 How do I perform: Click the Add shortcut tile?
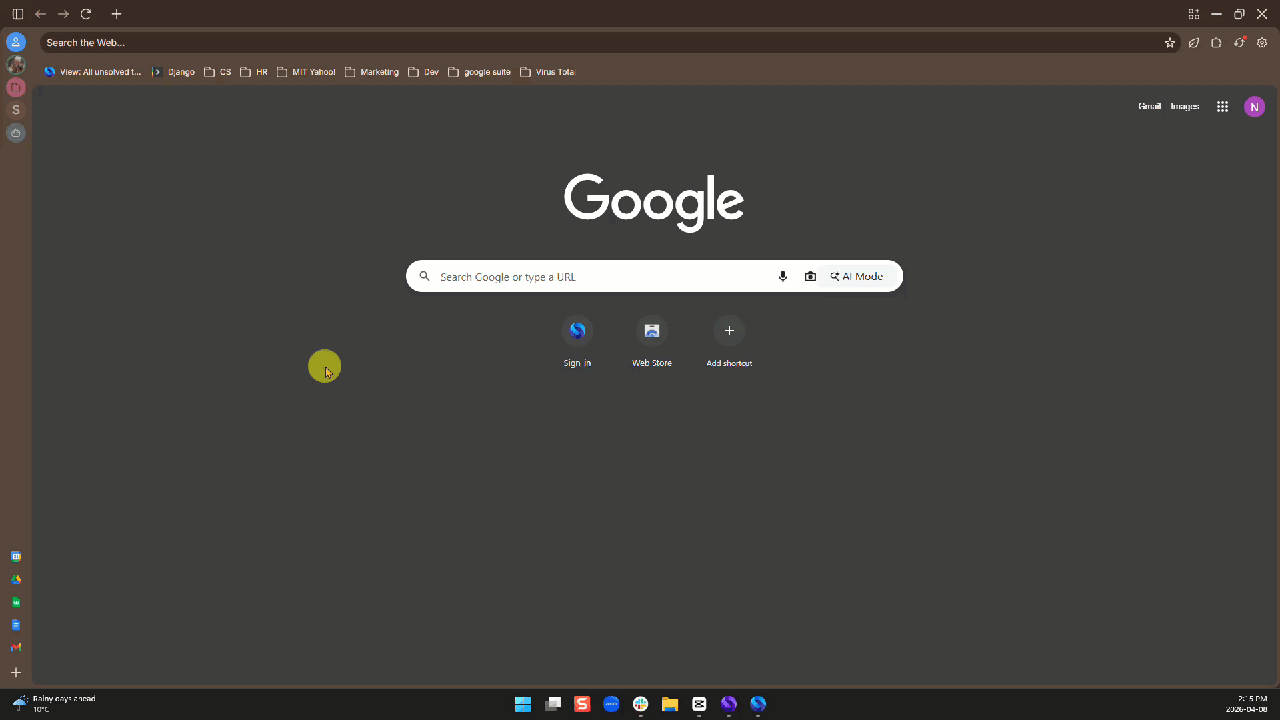tap(729, 342)
